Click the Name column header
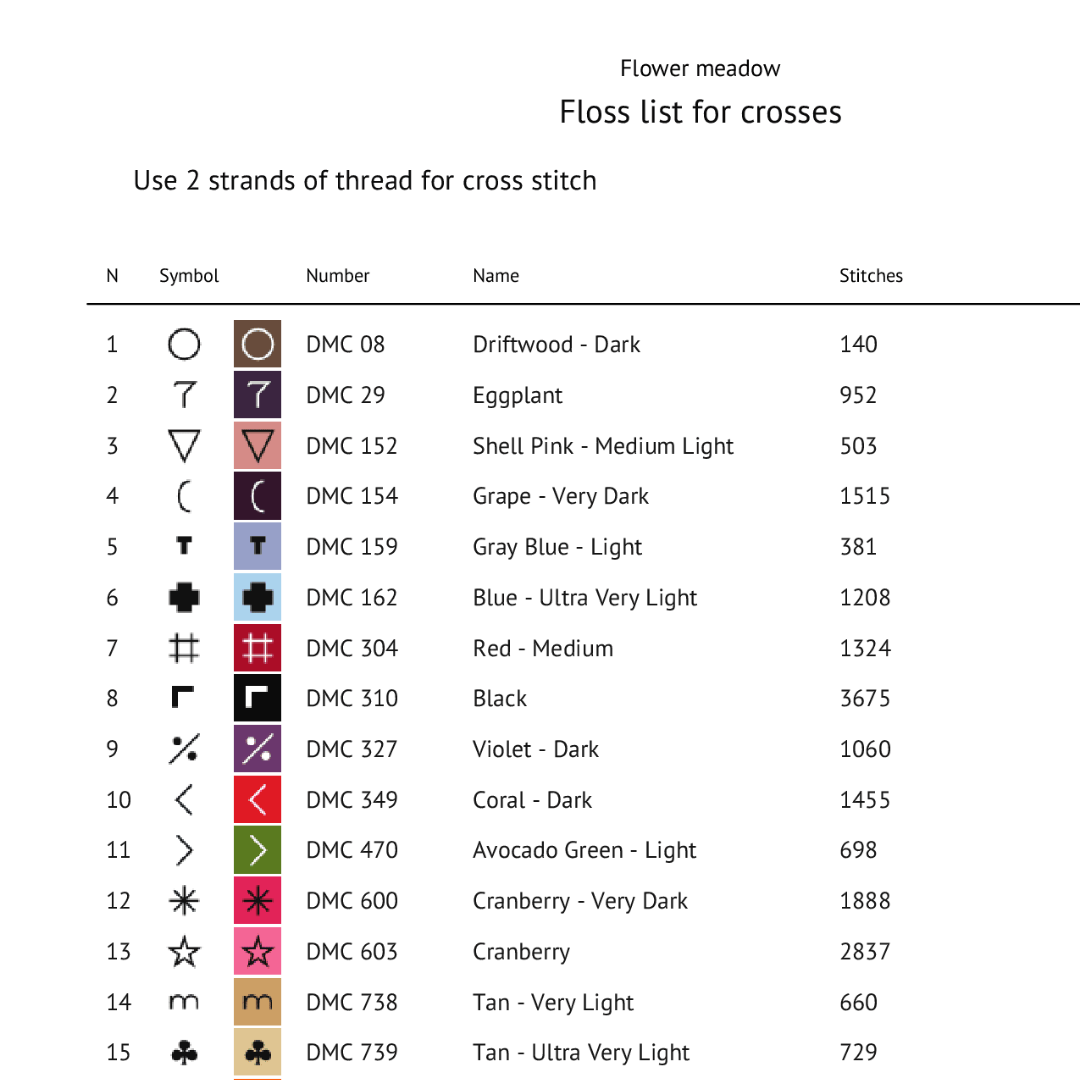This screenshot has height=1080, width=1080. [x=496, y=276]
